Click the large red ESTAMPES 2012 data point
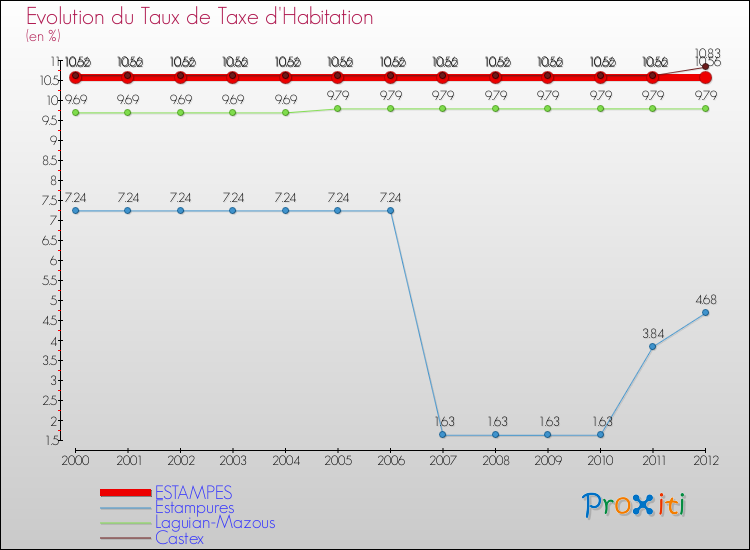750x550 pixels. click(x=706, y=77)
